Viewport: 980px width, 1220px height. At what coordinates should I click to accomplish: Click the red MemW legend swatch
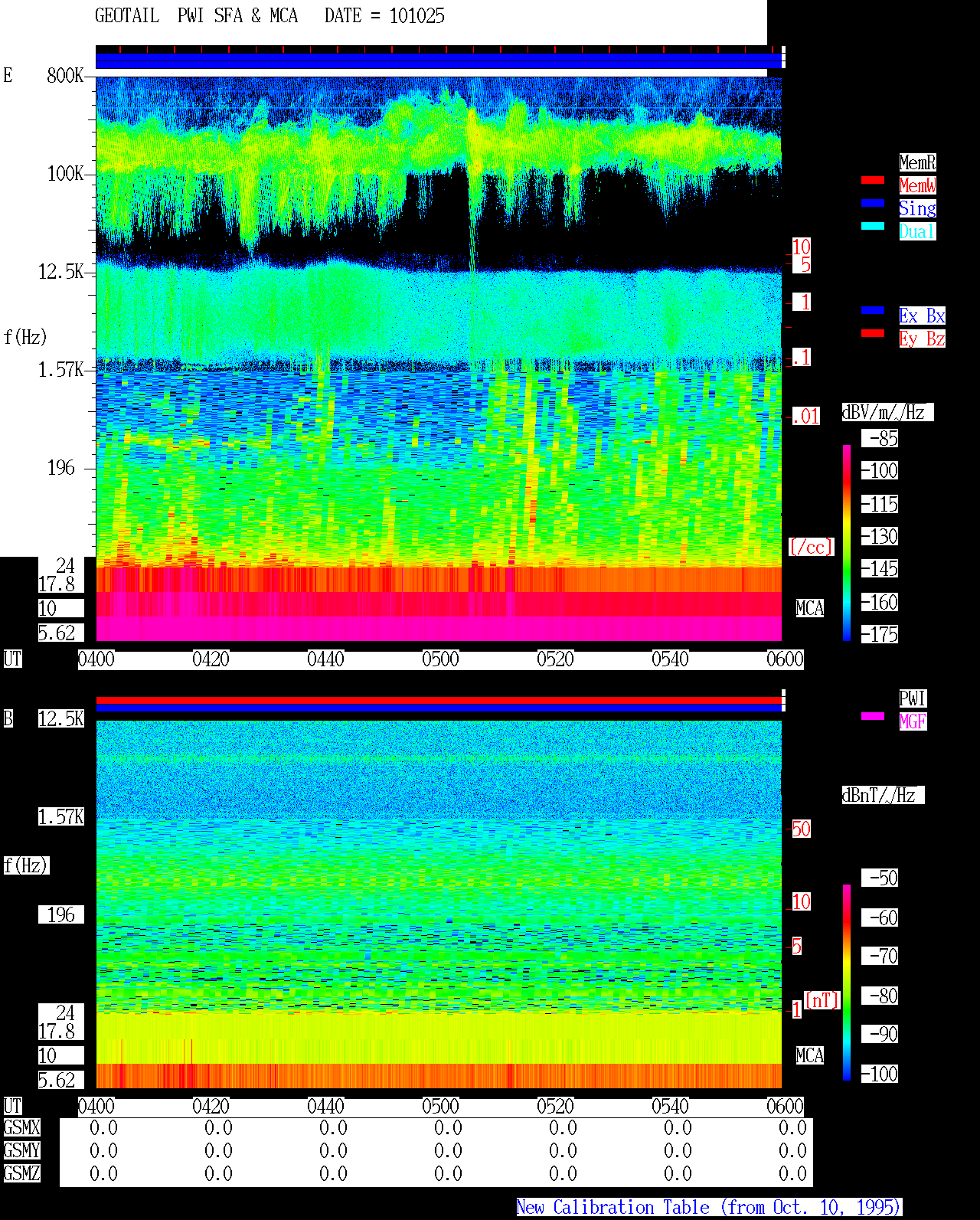873,180
